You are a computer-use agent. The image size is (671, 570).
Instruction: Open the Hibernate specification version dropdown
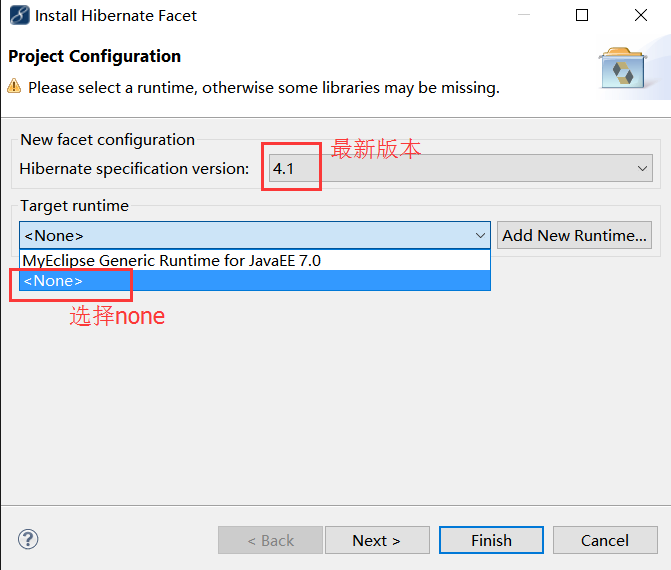pyautogui.click(x=643, y=169)
